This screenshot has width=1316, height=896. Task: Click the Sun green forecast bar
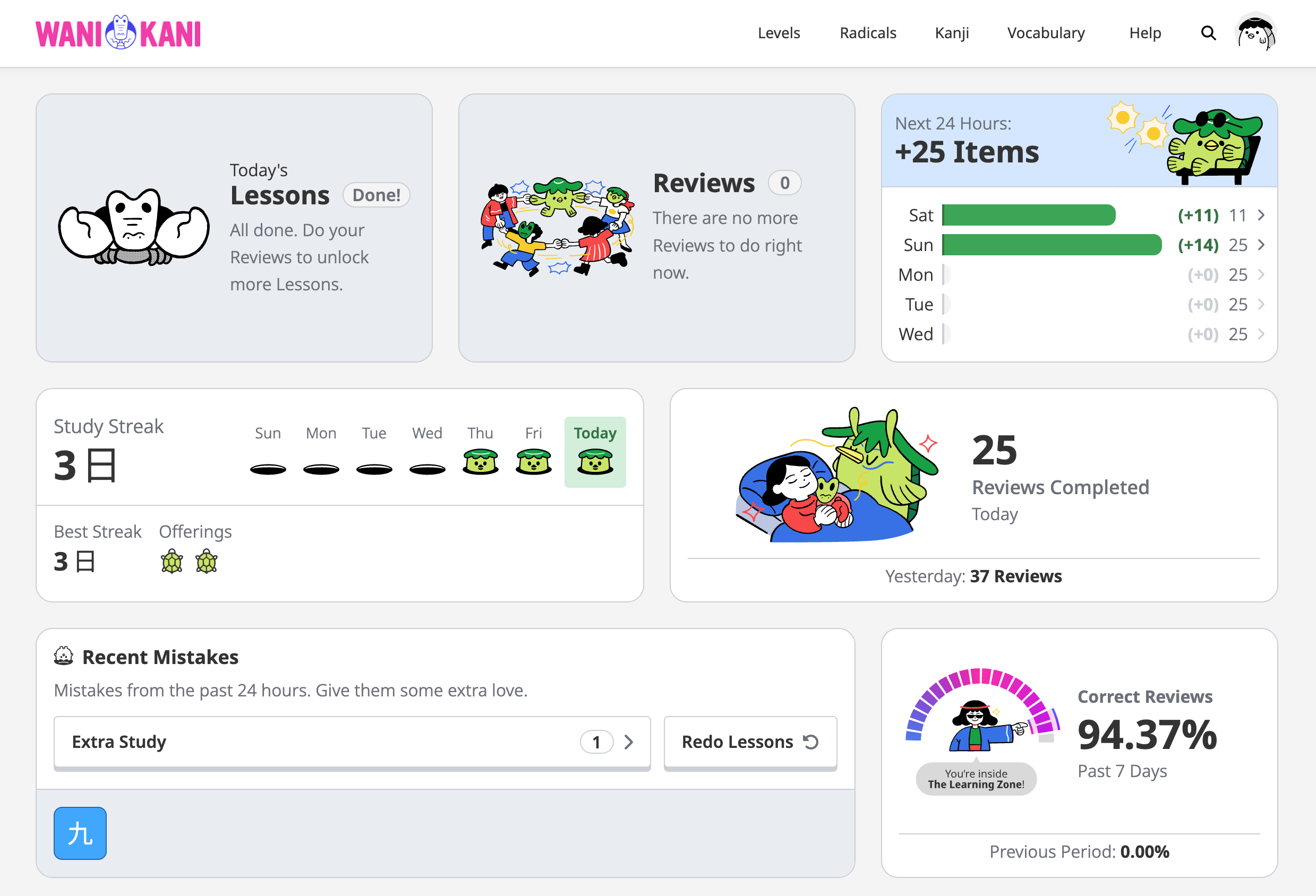coord(1052,245)
